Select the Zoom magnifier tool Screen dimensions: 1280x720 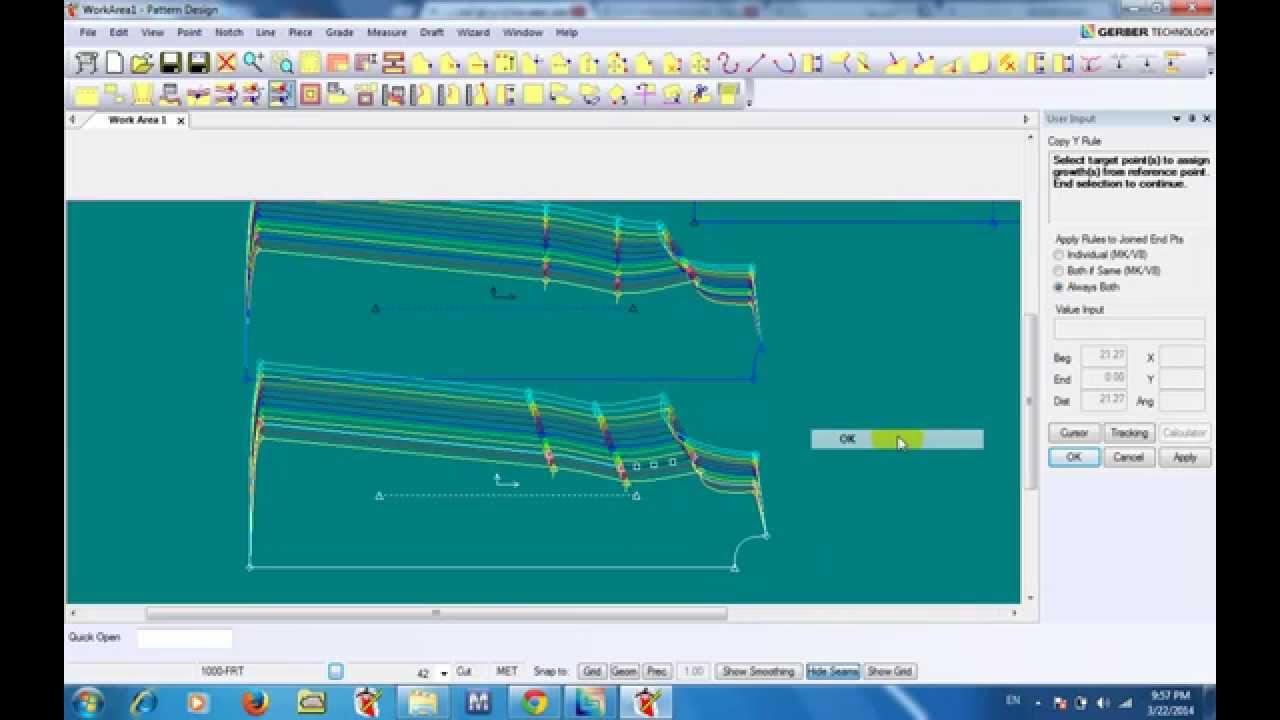point(254,63)
